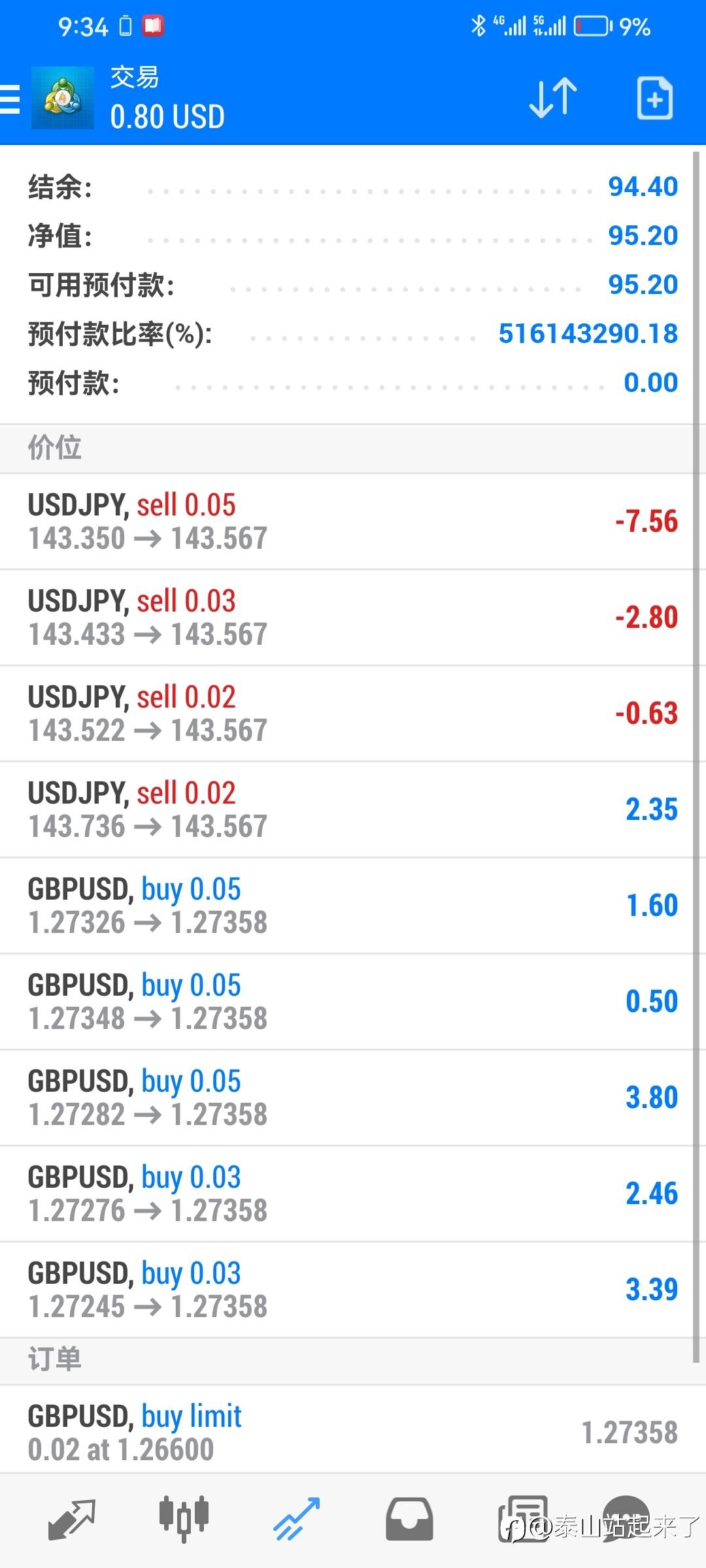
Task: Open the History inbox tray icon
Action: pyautogui.click(x=409, y=1518)
